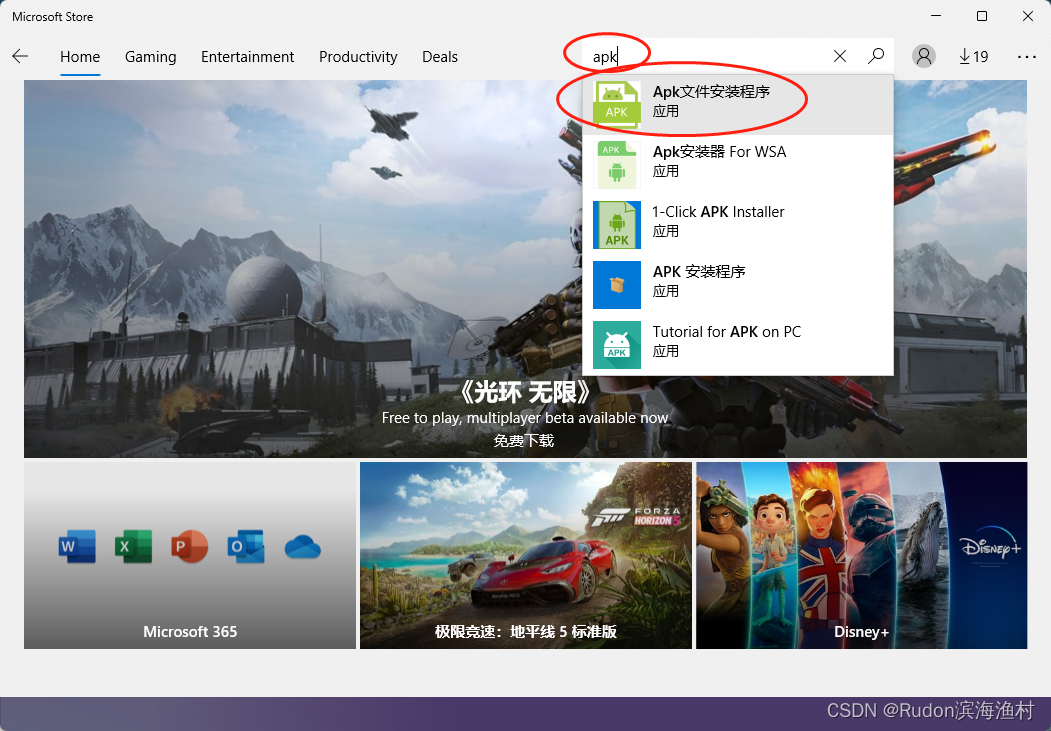Screen dimensions: 1051x731
Task: Open the Microsoft 365 label
Action: point(190,632)
